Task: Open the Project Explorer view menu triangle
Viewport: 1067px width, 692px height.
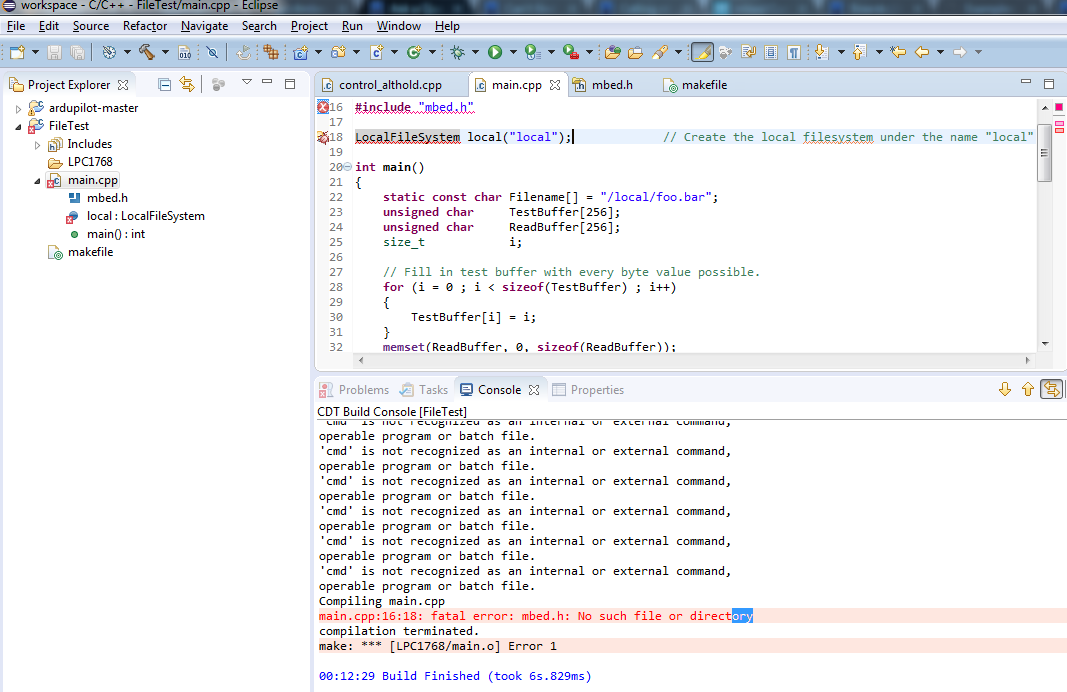Action: tap(246, 83)
